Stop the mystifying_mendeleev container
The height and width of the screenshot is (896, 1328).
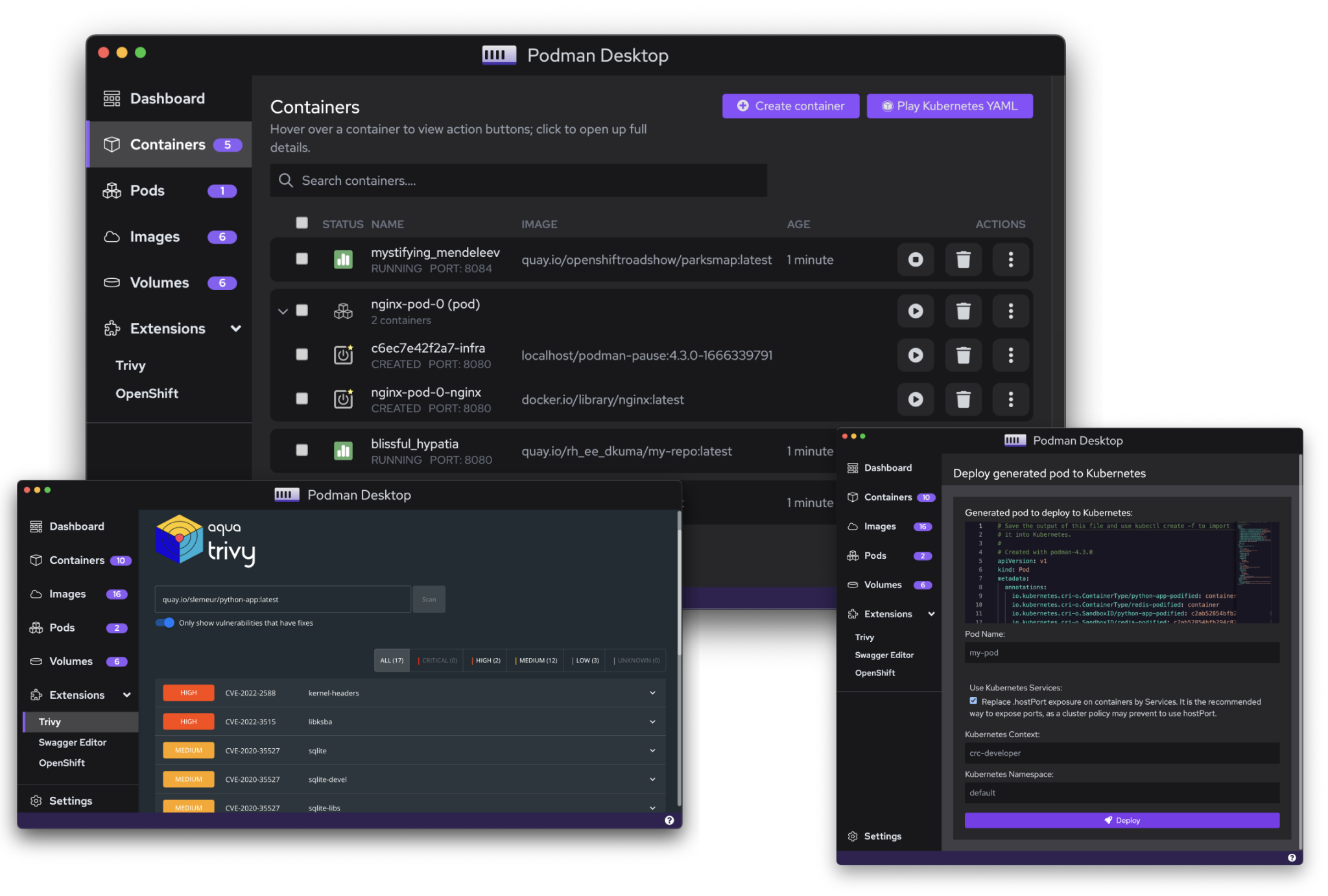point(915,260)
